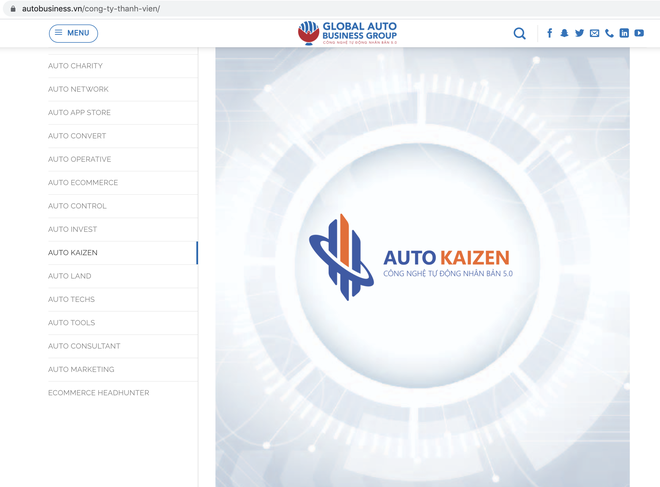Open the Snapchat social icon

pos(564,33)
